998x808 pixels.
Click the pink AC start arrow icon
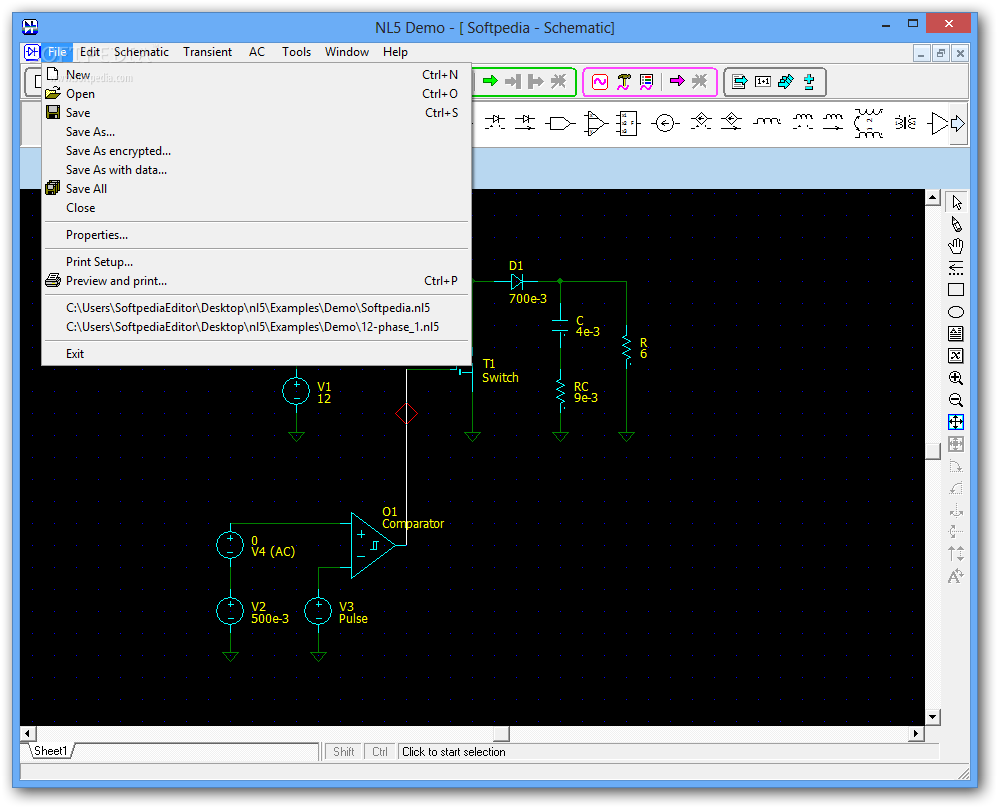coord(677,81)
